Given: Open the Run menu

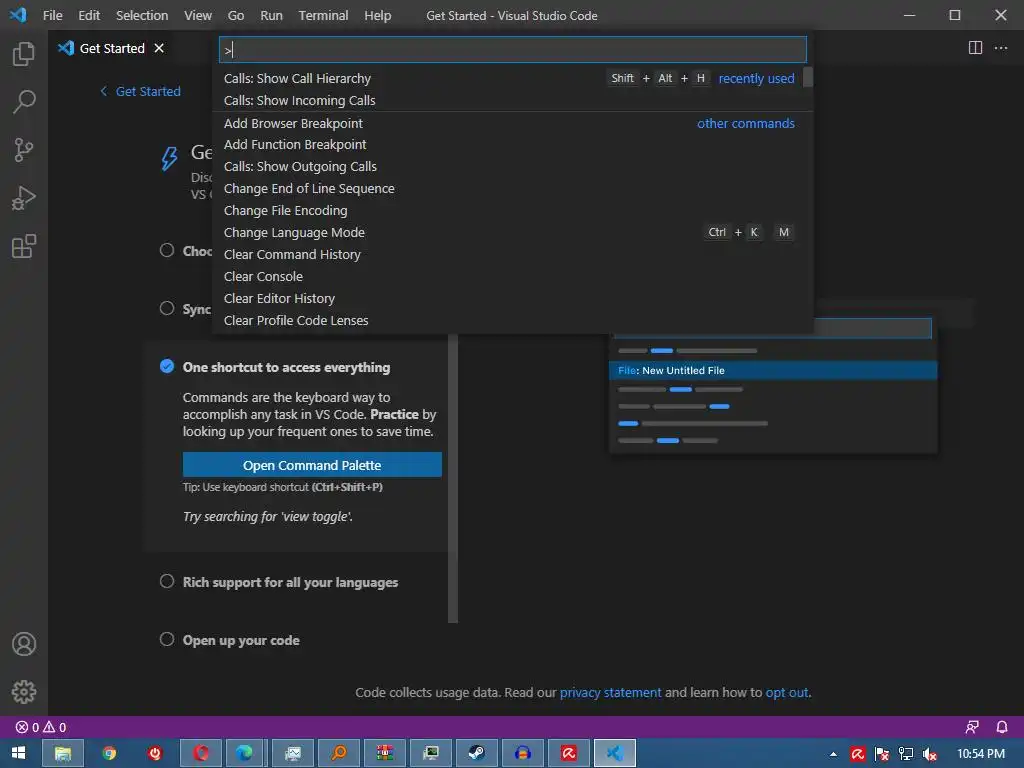Looking at the screenshot, I should tap(271, 15).
